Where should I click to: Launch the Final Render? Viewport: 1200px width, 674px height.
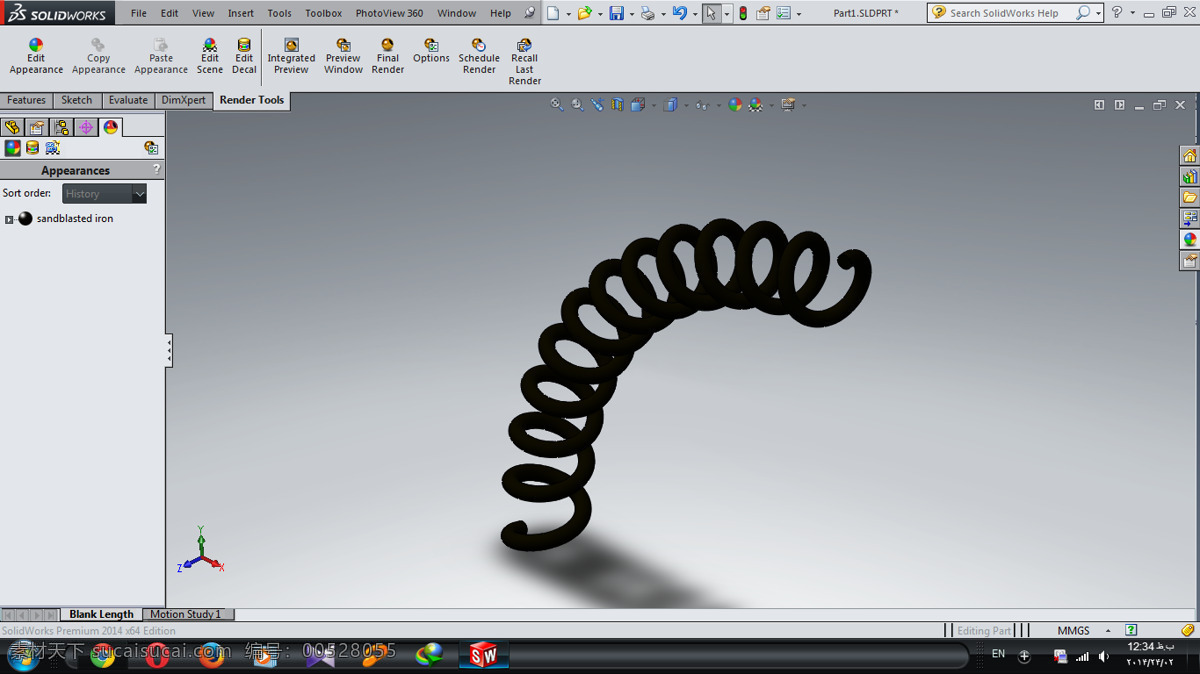coord(388,57)
